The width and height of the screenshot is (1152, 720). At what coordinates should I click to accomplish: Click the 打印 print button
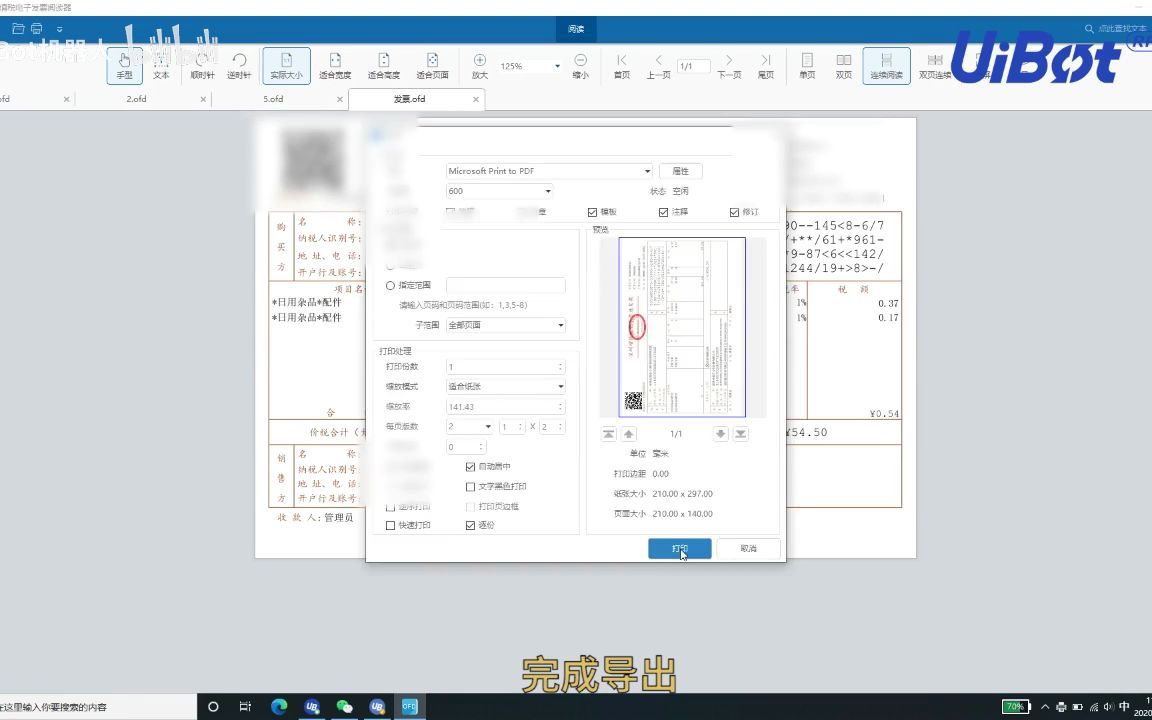point(680,548)
